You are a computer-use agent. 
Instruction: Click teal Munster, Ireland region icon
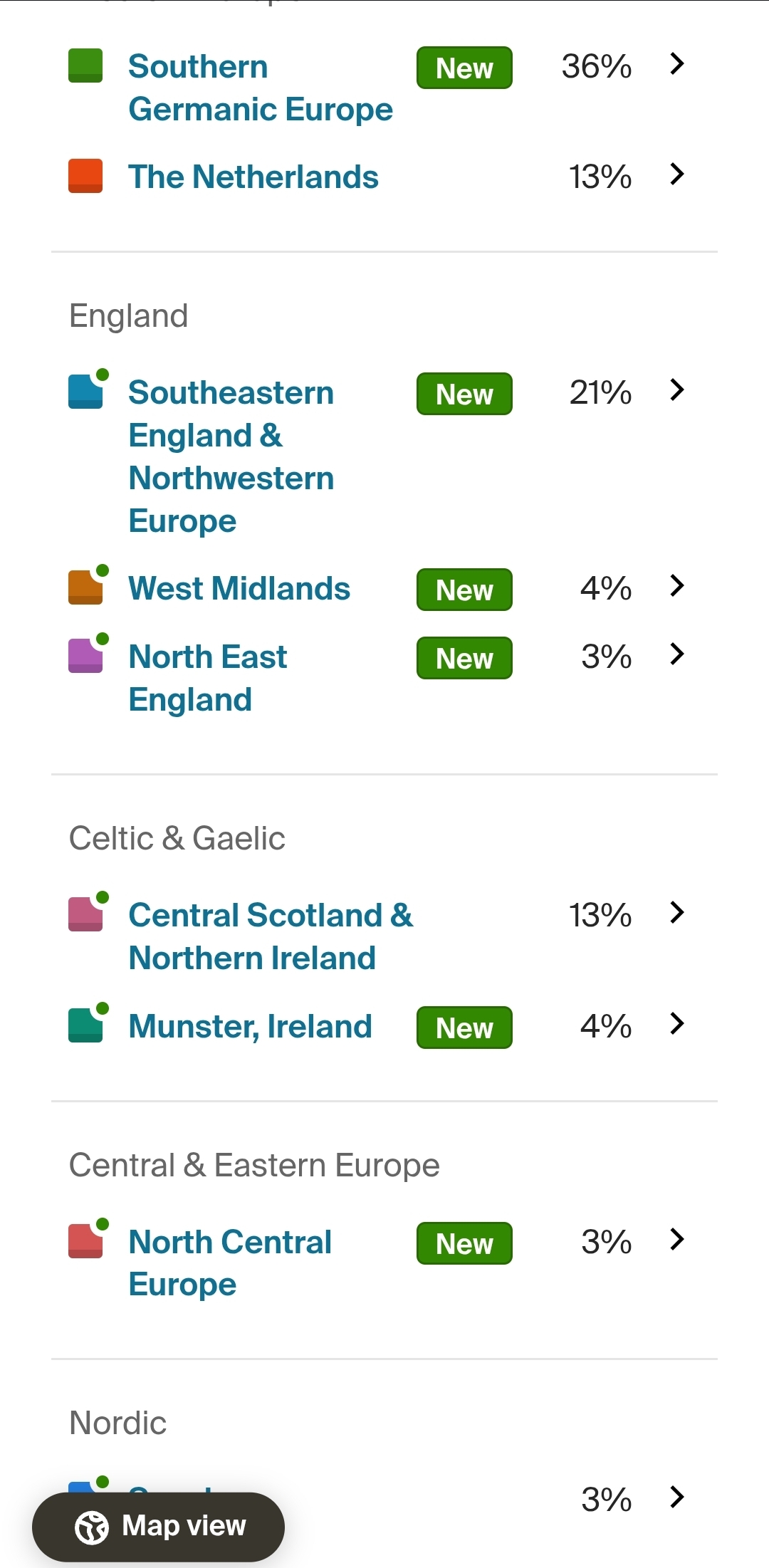87,1023
